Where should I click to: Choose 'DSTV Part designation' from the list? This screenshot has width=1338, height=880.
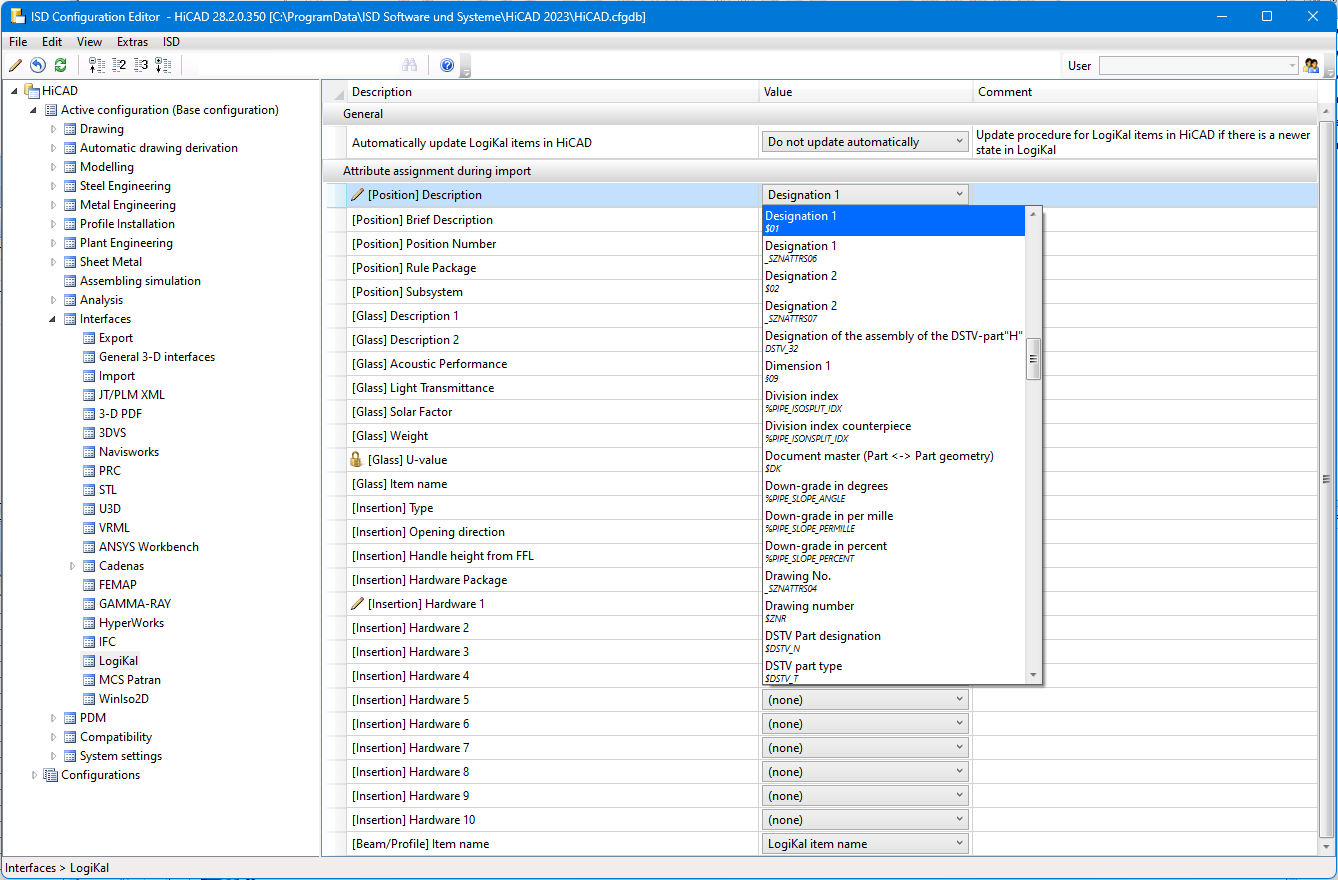pos(822,636)
